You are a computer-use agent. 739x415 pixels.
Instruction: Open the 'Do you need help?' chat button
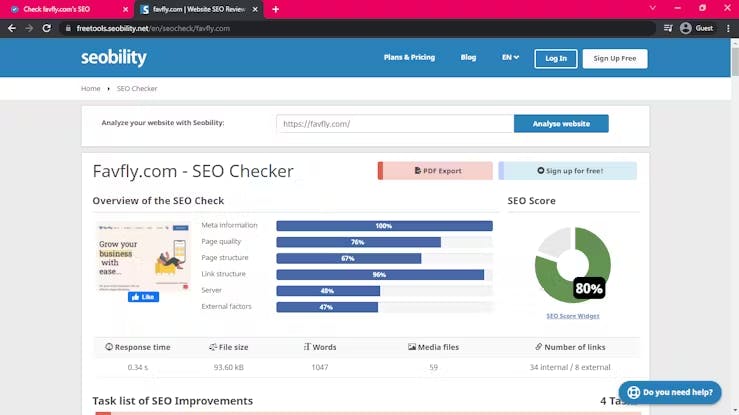pyautogui.click(x=670, y=392)
